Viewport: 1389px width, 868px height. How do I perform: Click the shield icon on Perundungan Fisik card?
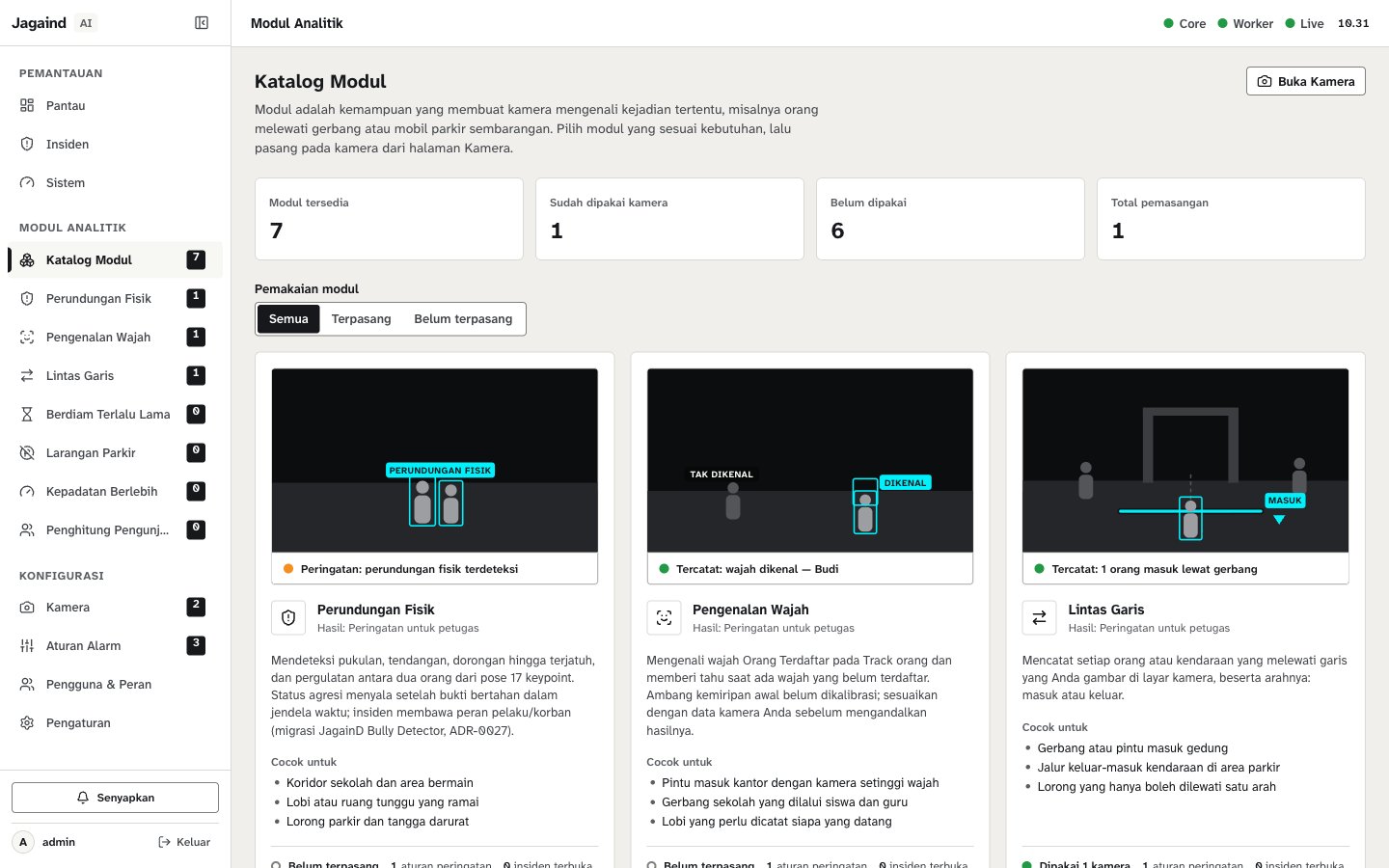pos(288,618)
